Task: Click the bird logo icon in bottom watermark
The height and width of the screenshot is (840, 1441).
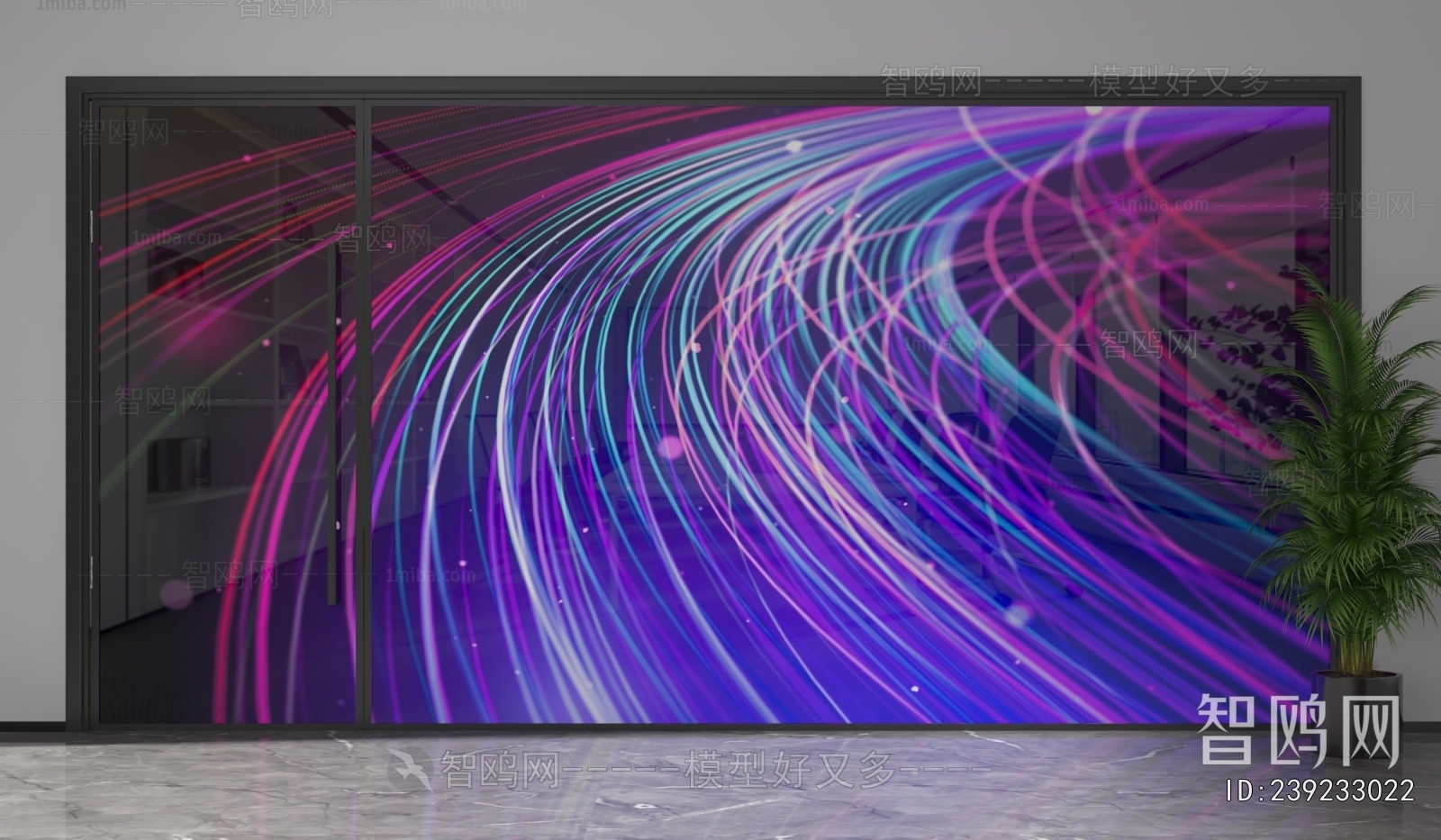Action: (409, 771)
